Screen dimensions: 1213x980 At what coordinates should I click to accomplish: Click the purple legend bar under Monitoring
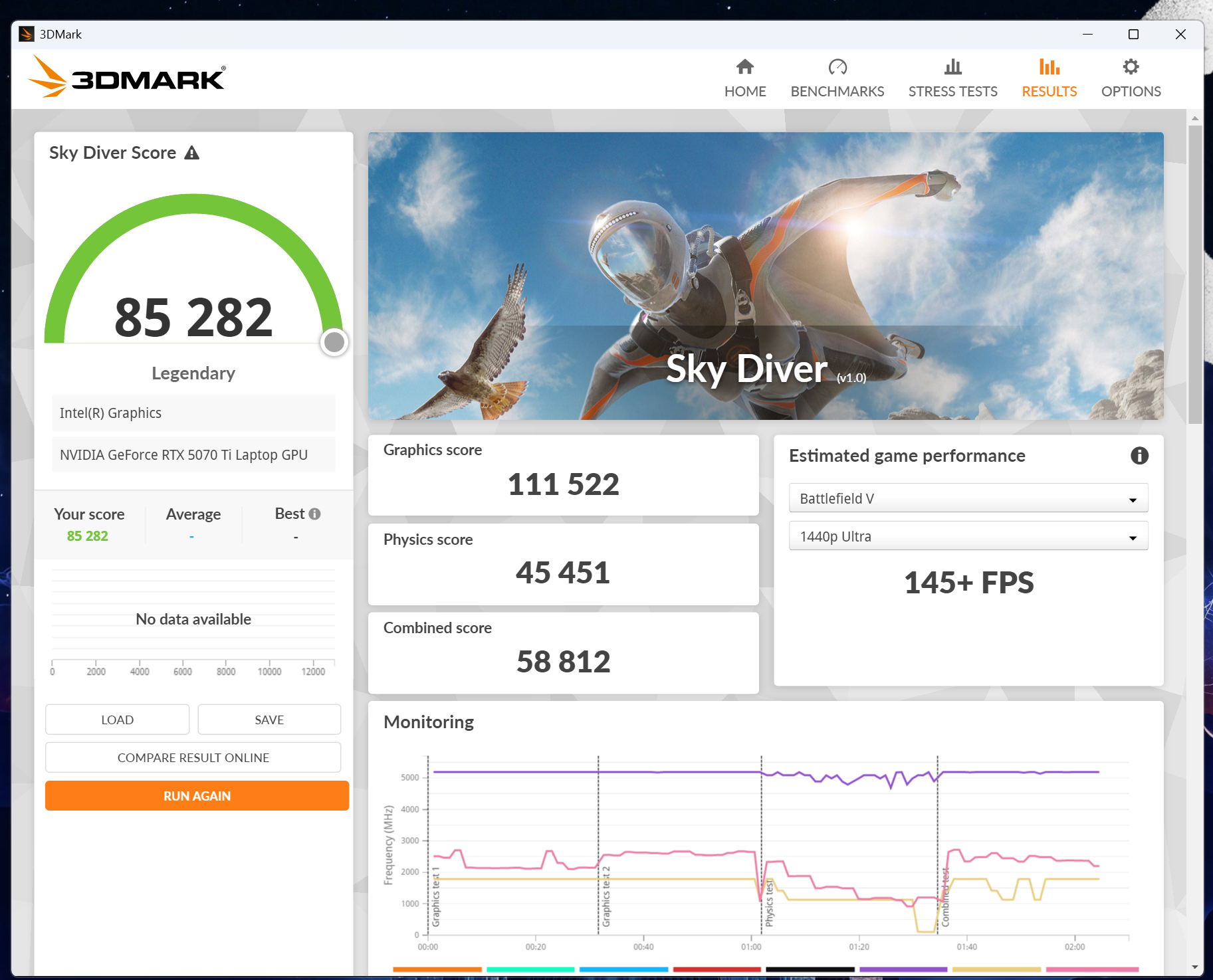pos(903,969)
